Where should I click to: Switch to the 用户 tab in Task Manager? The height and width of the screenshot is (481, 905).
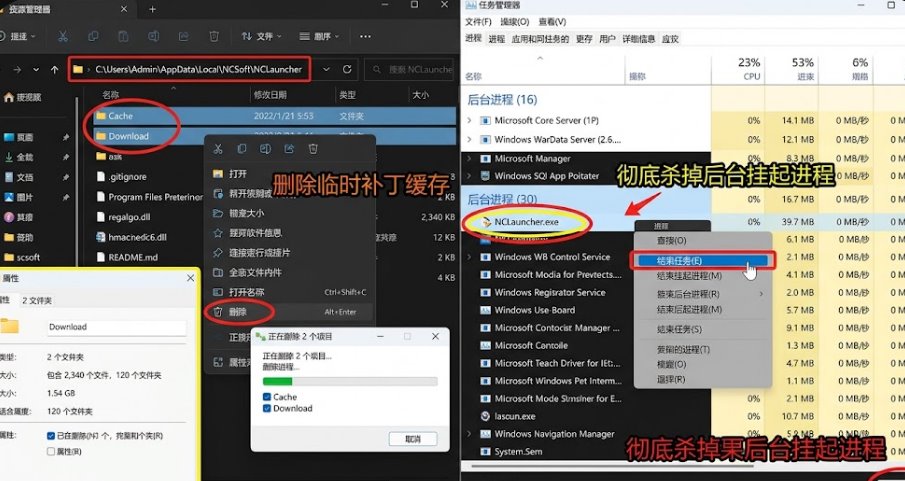click(x=607, y=39)
